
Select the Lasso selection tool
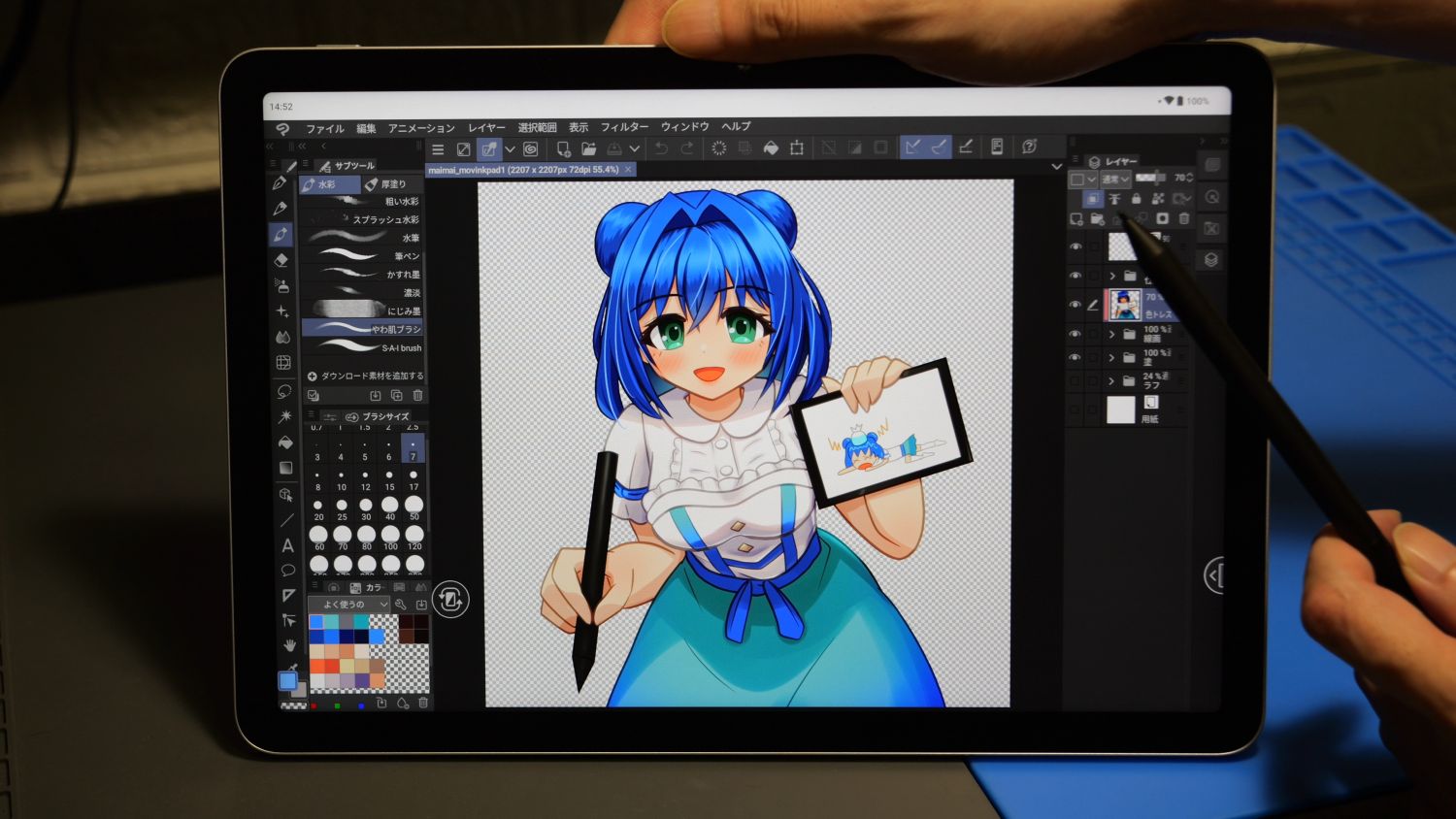coord(284,391)
